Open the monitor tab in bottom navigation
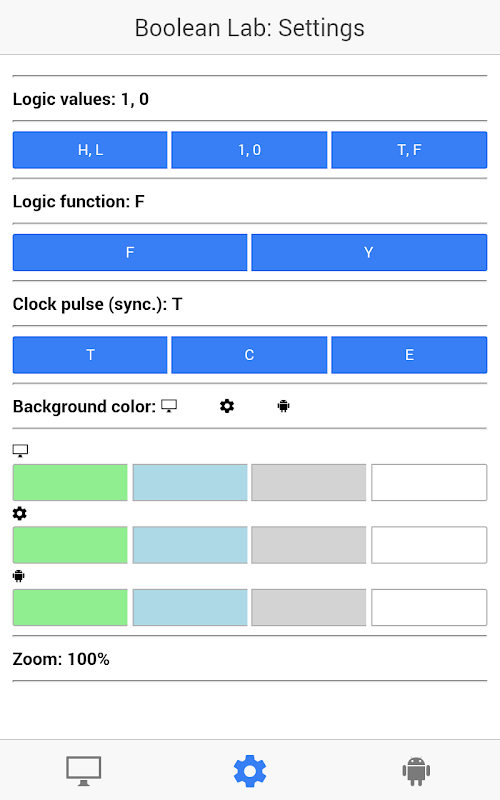Screen dimensions: 500x800 click(x=84, y=770)
